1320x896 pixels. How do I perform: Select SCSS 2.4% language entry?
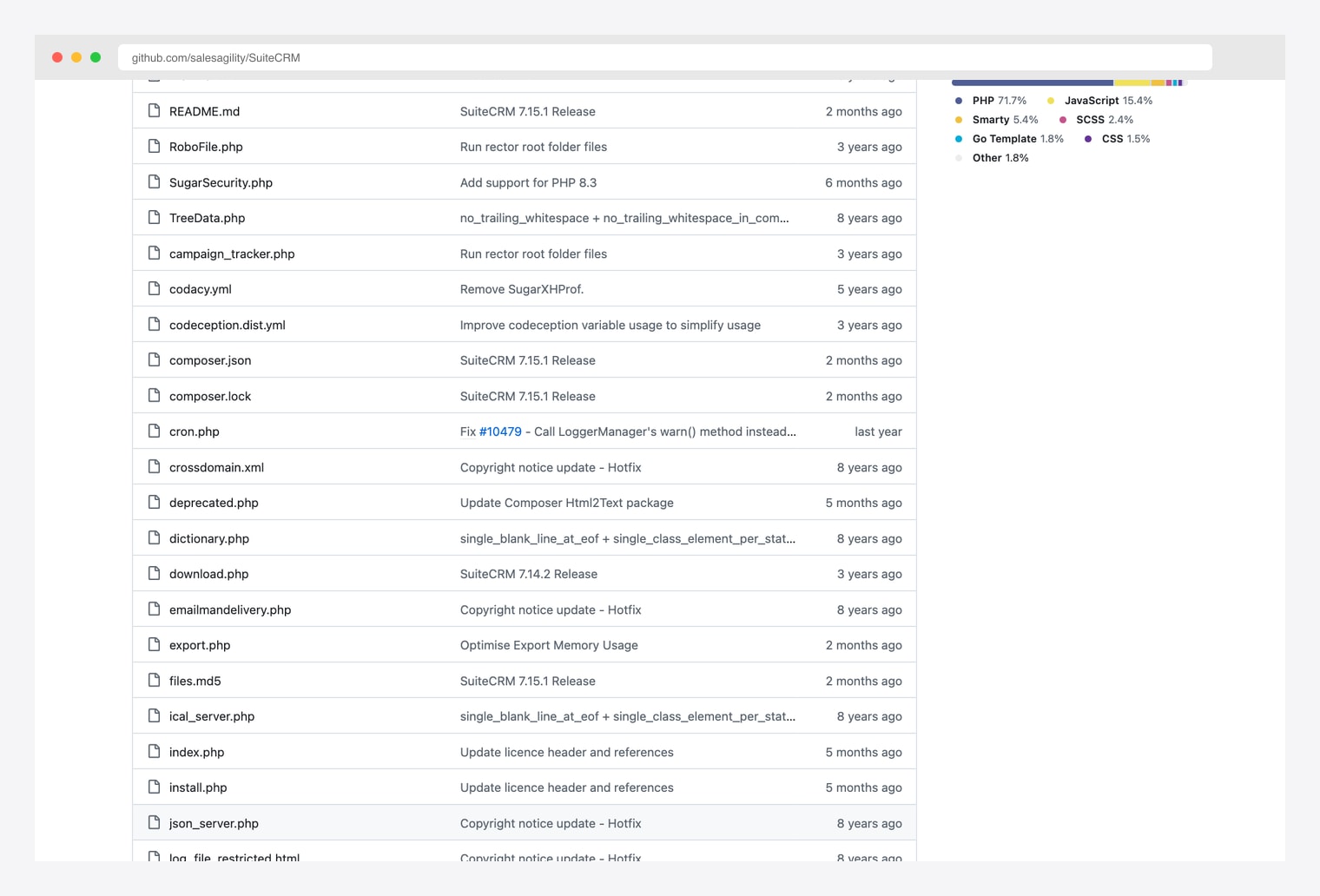tap(1096, 120)
